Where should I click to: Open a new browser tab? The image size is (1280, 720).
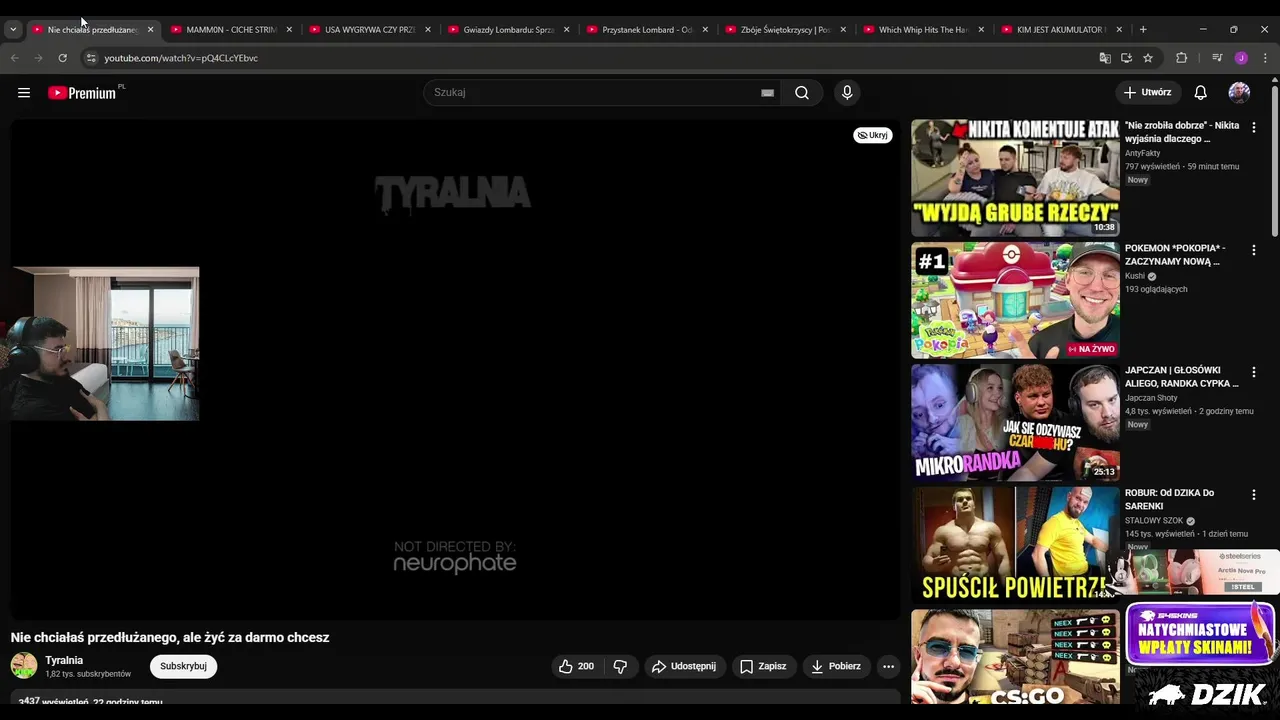(x=1143, y=29)
